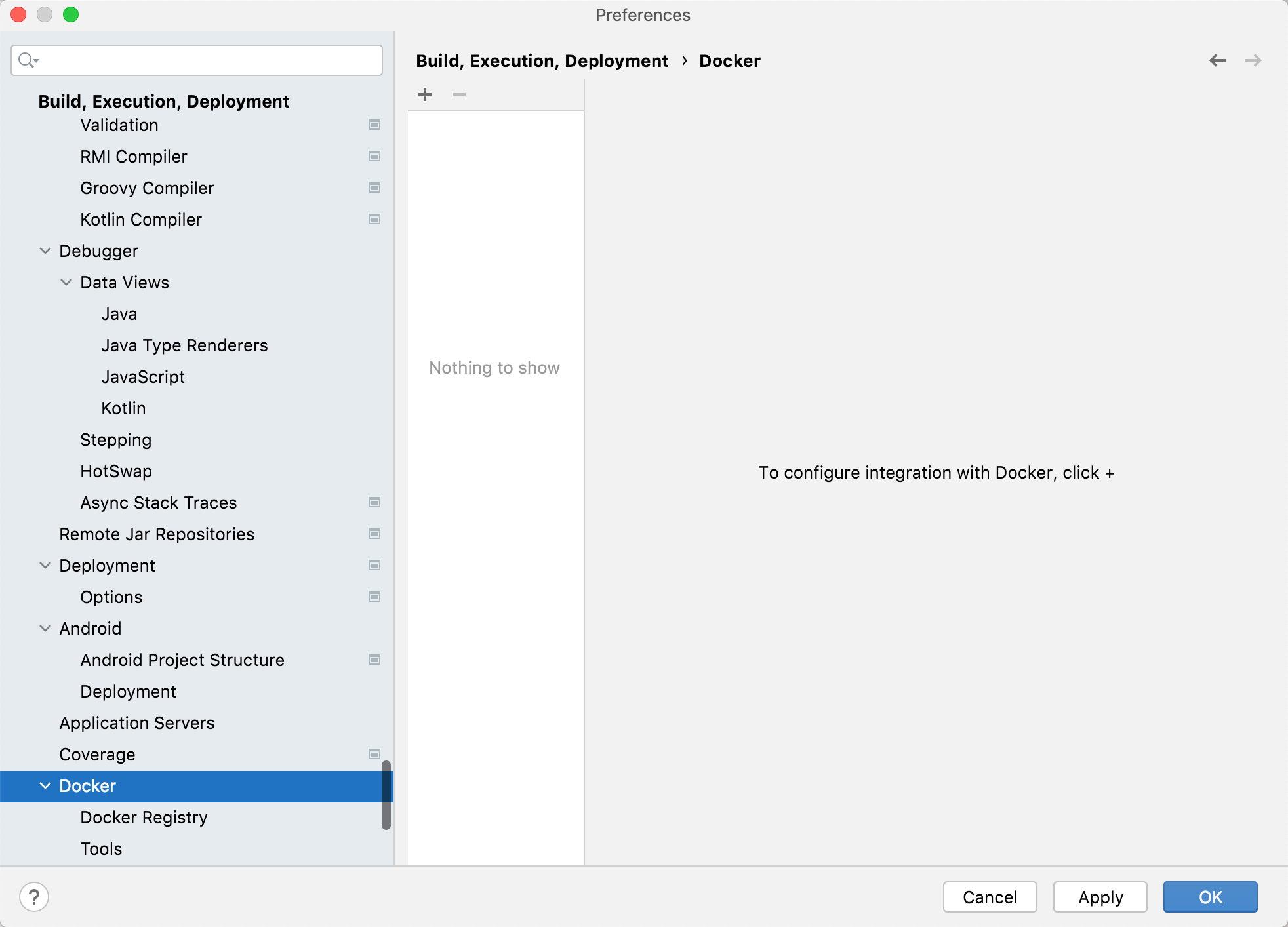Click the settings tree scrollbar thumb

386,795
